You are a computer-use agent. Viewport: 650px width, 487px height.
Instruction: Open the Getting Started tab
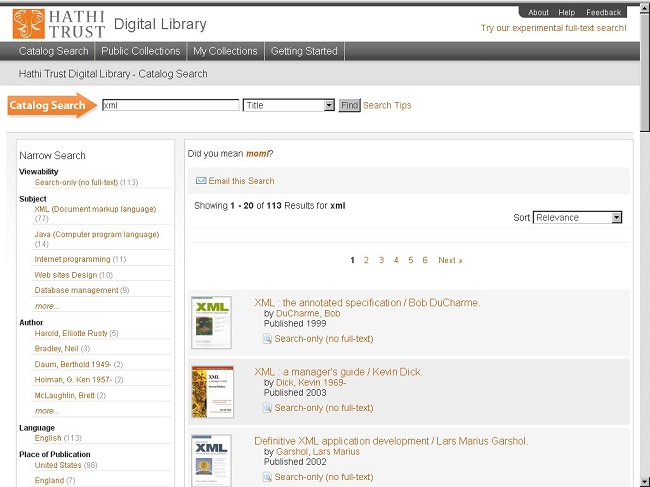[304, 51]
